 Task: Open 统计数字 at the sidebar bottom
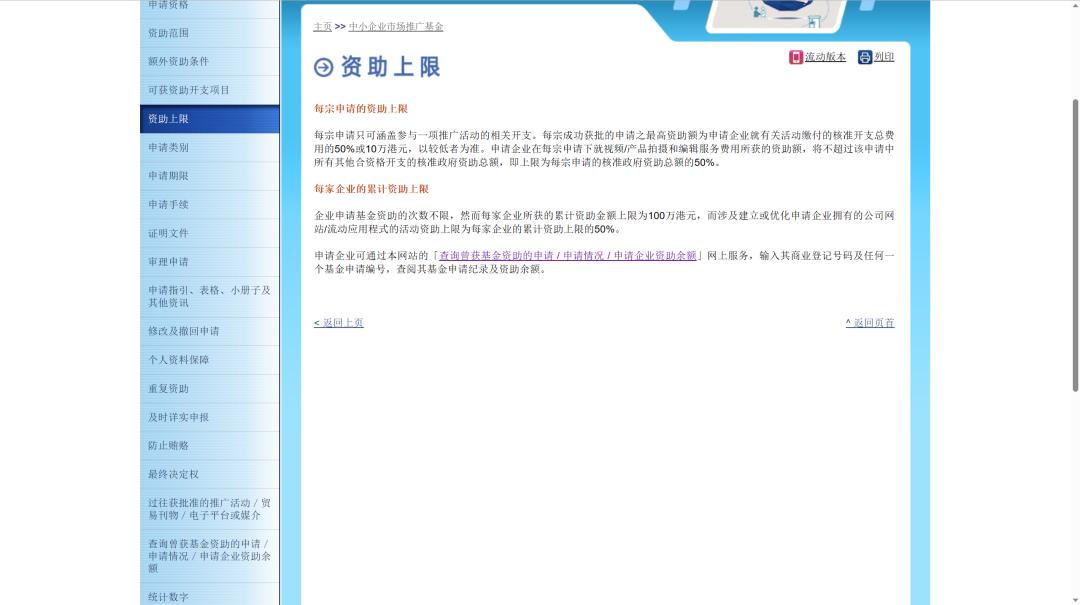point(168,596)
